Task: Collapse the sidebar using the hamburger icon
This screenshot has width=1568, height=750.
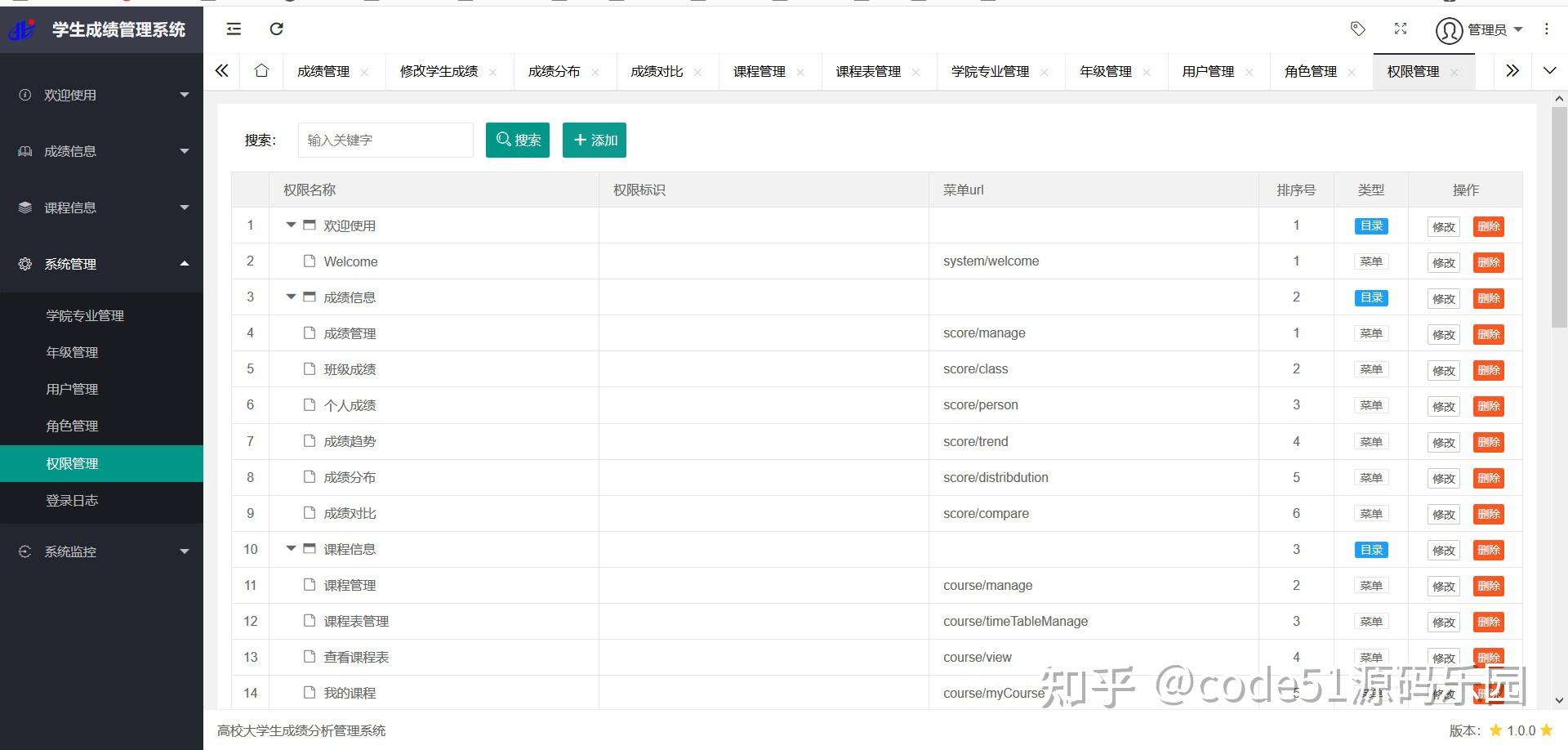Action: point(234,29)
